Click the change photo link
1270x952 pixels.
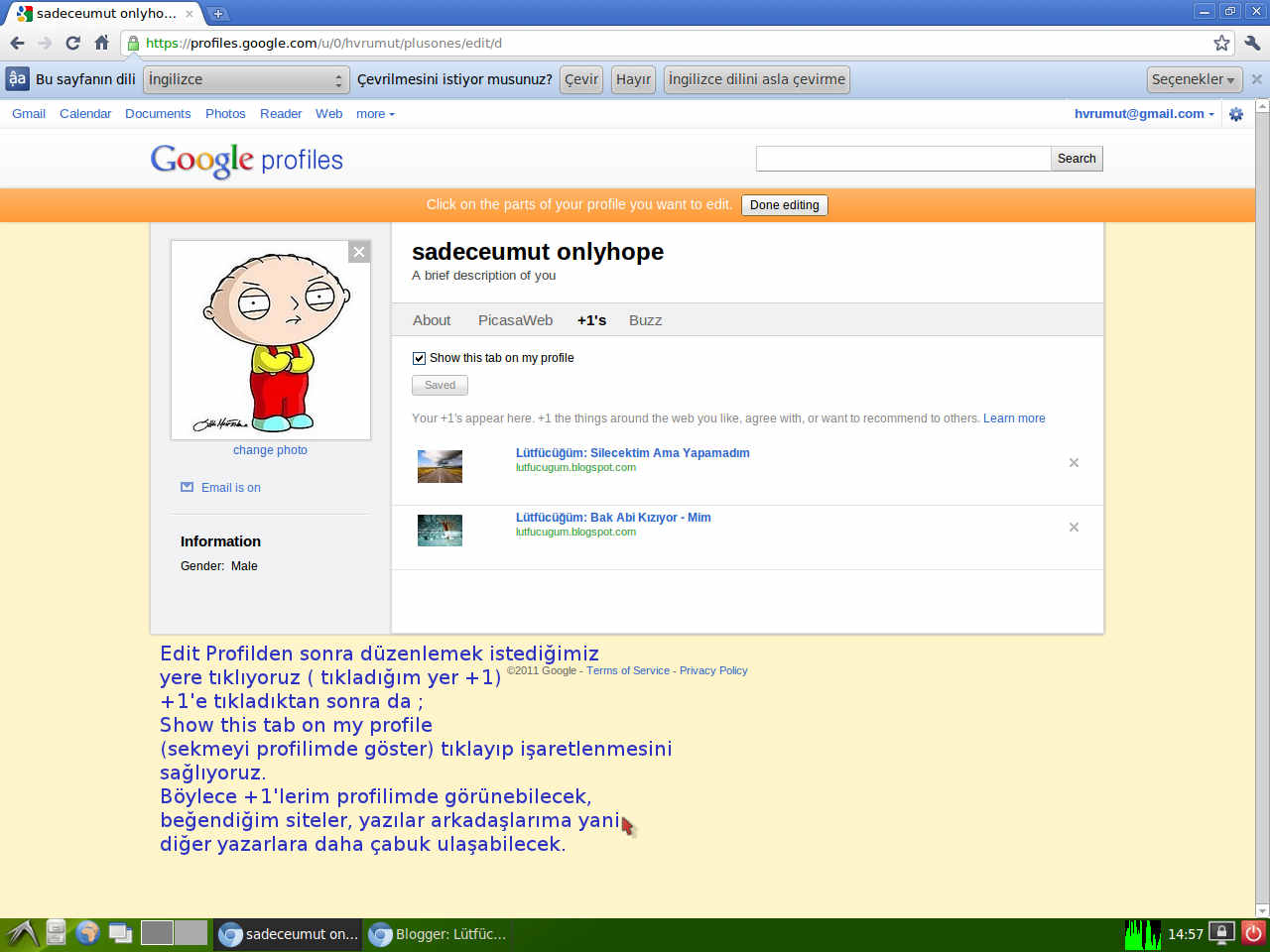click(x=270, y=450)
